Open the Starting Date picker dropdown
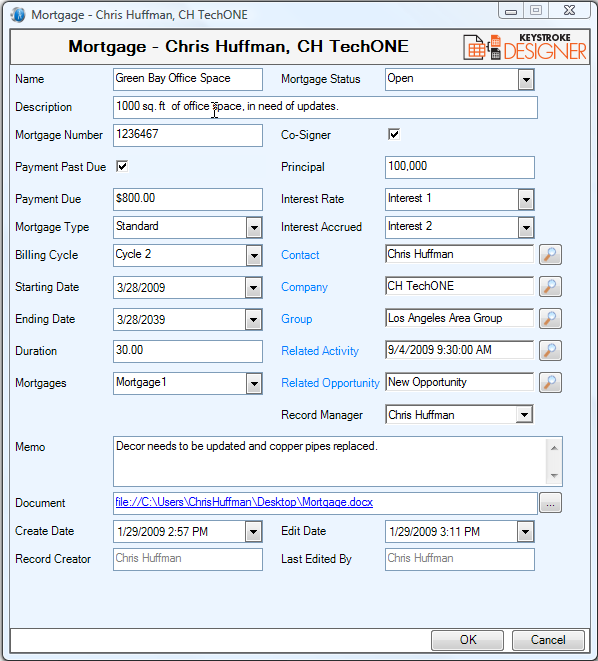Screen dimensions: 598x661 tap(253, 288)
